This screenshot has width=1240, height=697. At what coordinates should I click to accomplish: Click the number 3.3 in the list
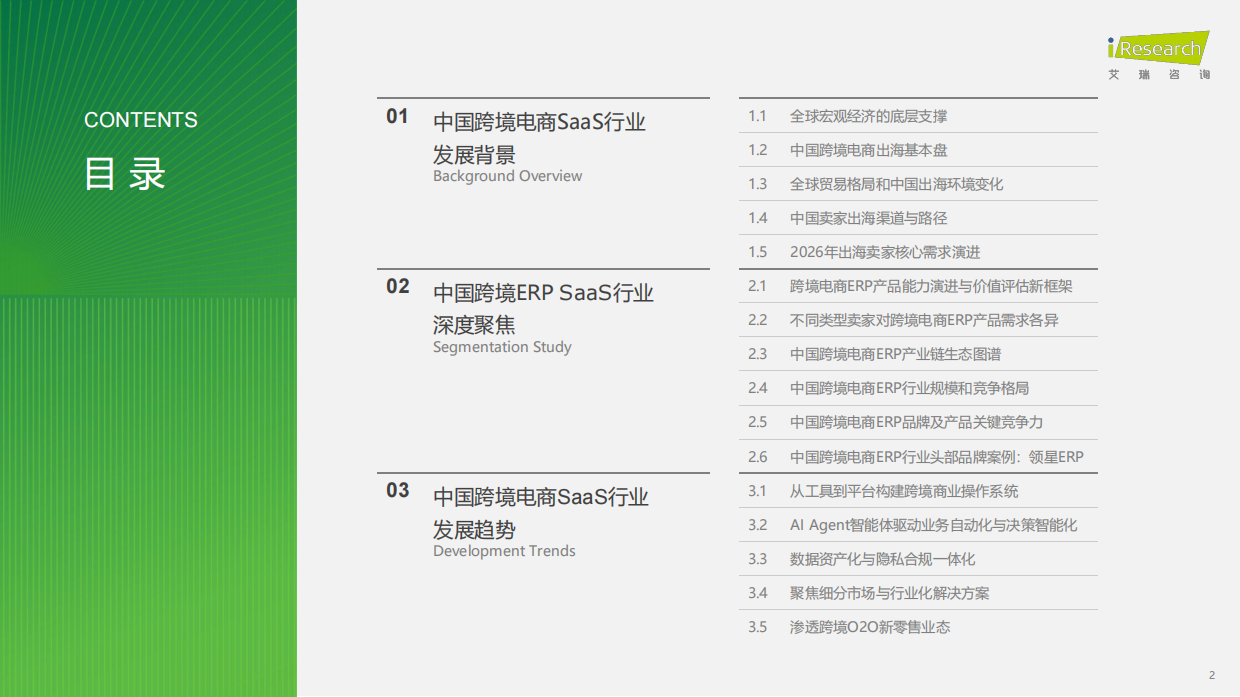click(757, 559)
